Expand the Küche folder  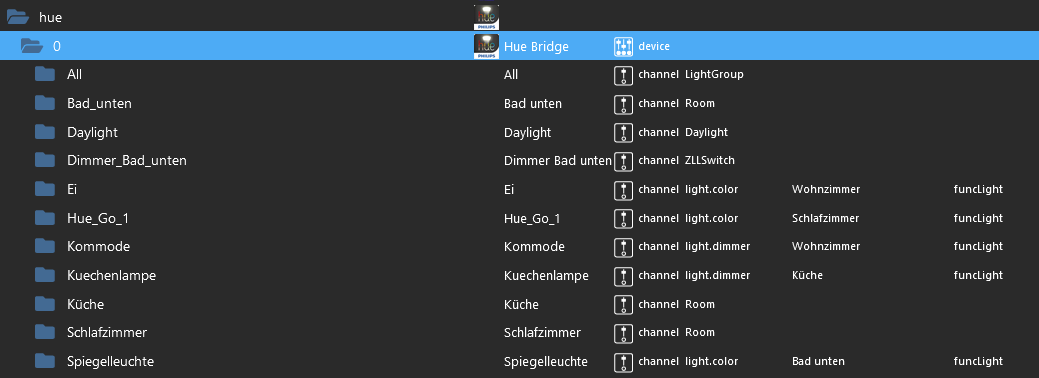pyautogui.click(x=44, y=304)
